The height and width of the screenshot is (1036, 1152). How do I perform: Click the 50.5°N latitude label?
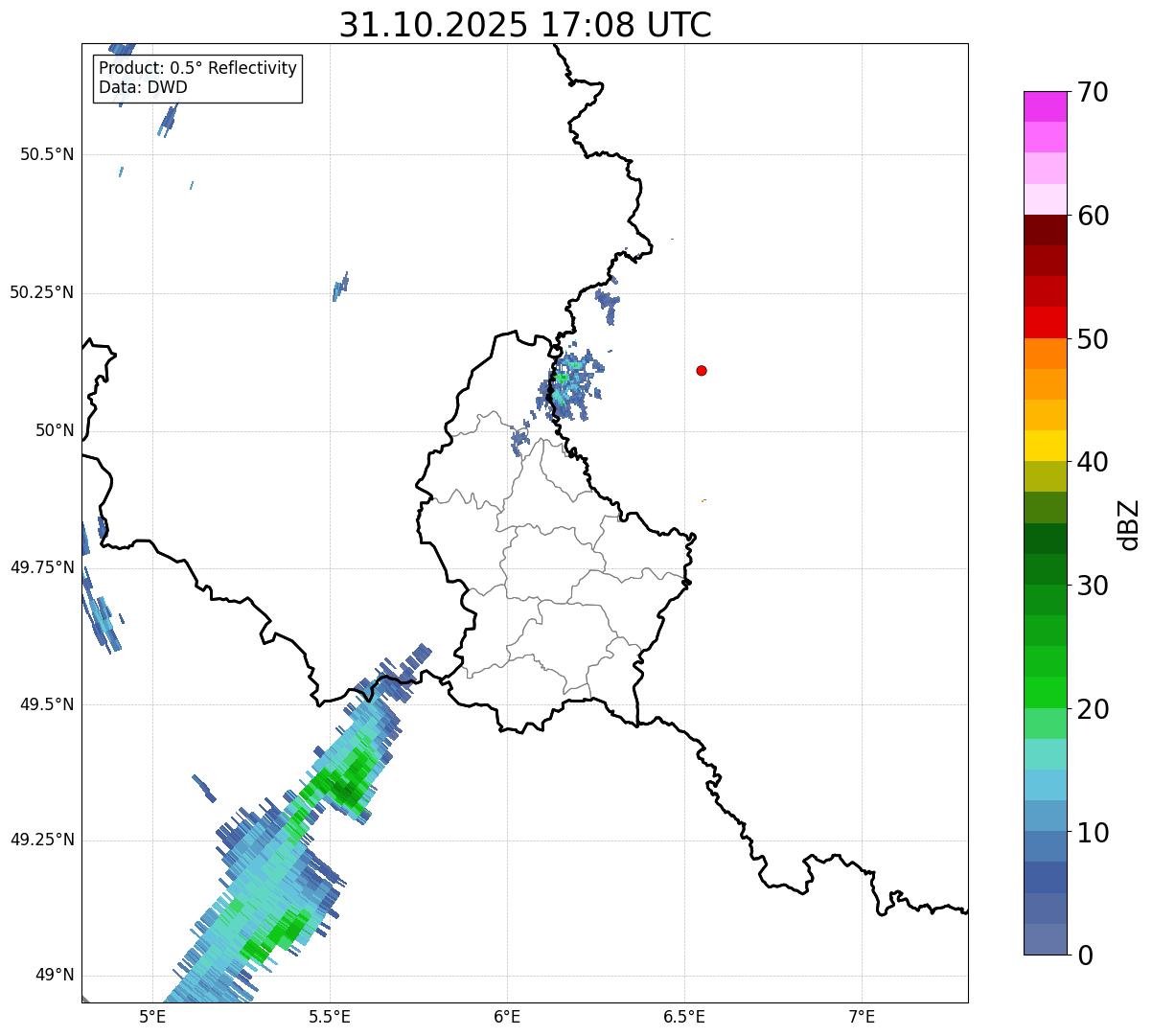tap(47, 154)
